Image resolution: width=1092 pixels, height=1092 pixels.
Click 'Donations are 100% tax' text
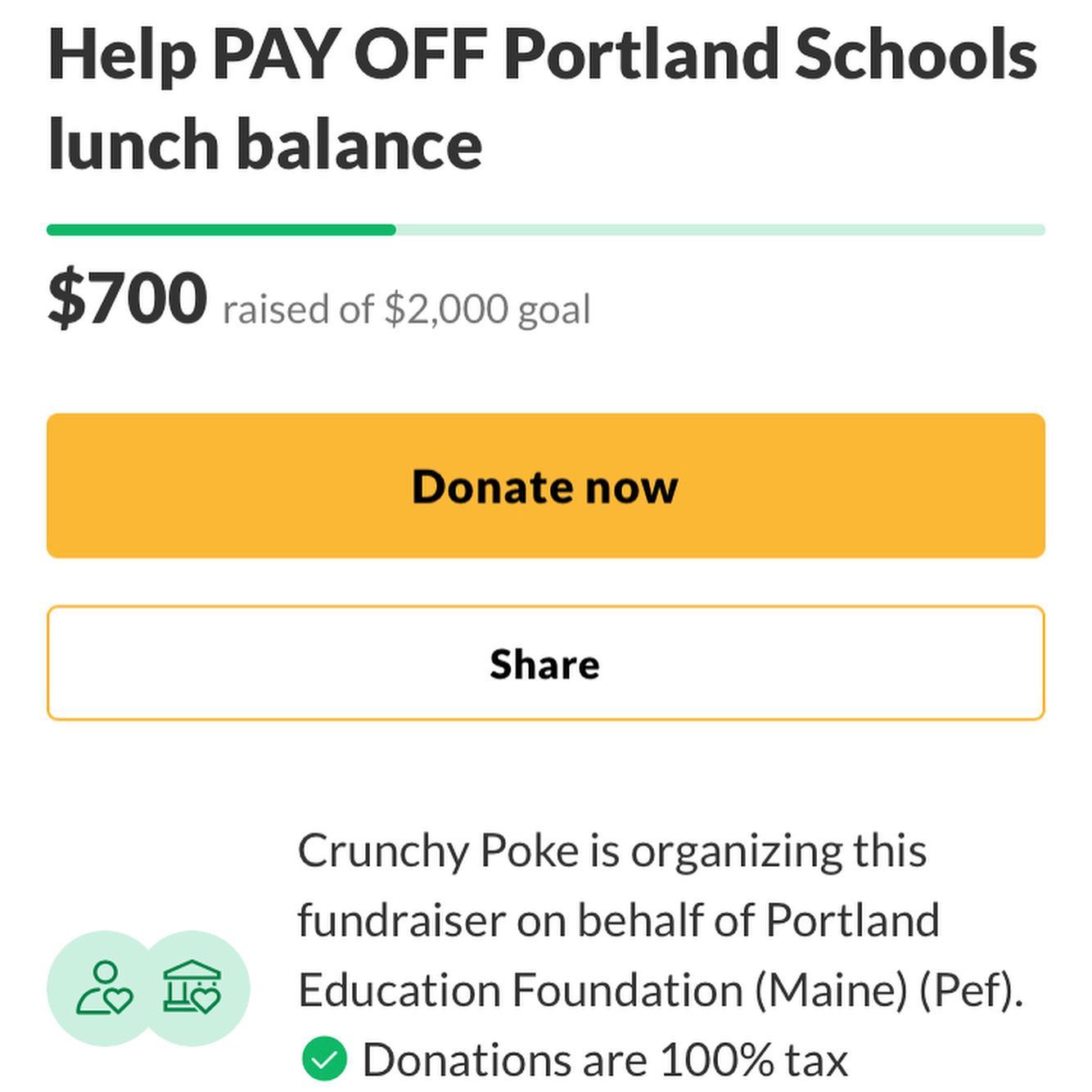(x=606, y=1059)
